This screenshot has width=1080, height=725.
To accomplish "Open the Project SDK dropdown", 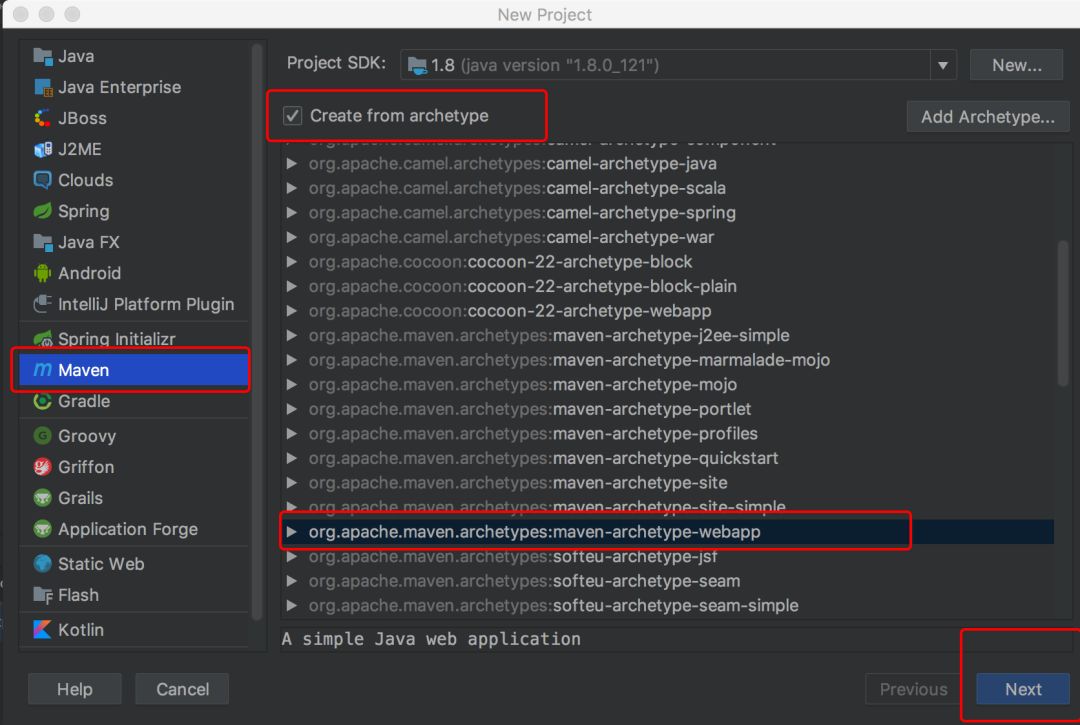I will click(941, 64).
